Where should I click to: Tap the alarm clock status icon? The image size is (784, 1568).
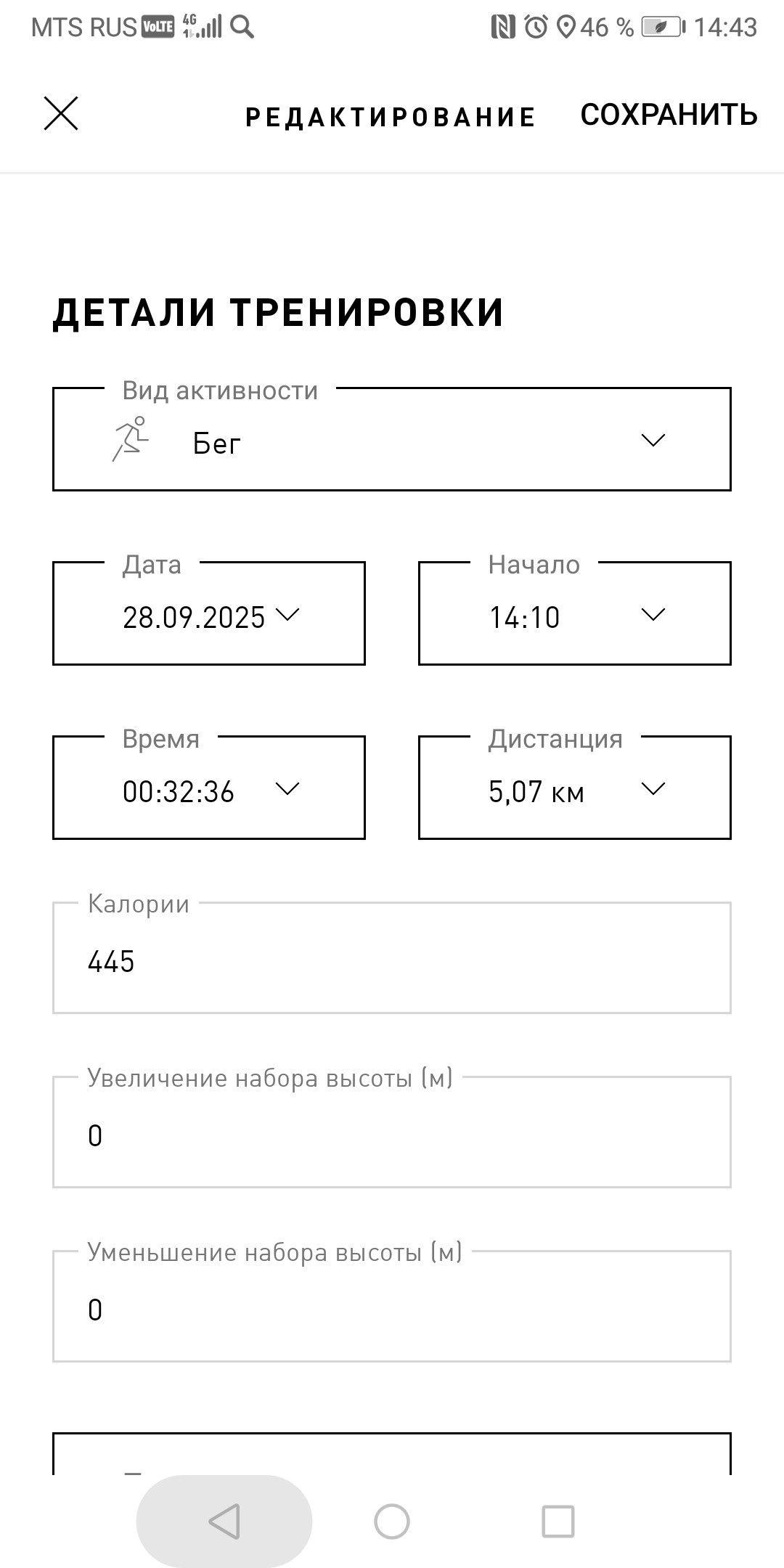536,27
